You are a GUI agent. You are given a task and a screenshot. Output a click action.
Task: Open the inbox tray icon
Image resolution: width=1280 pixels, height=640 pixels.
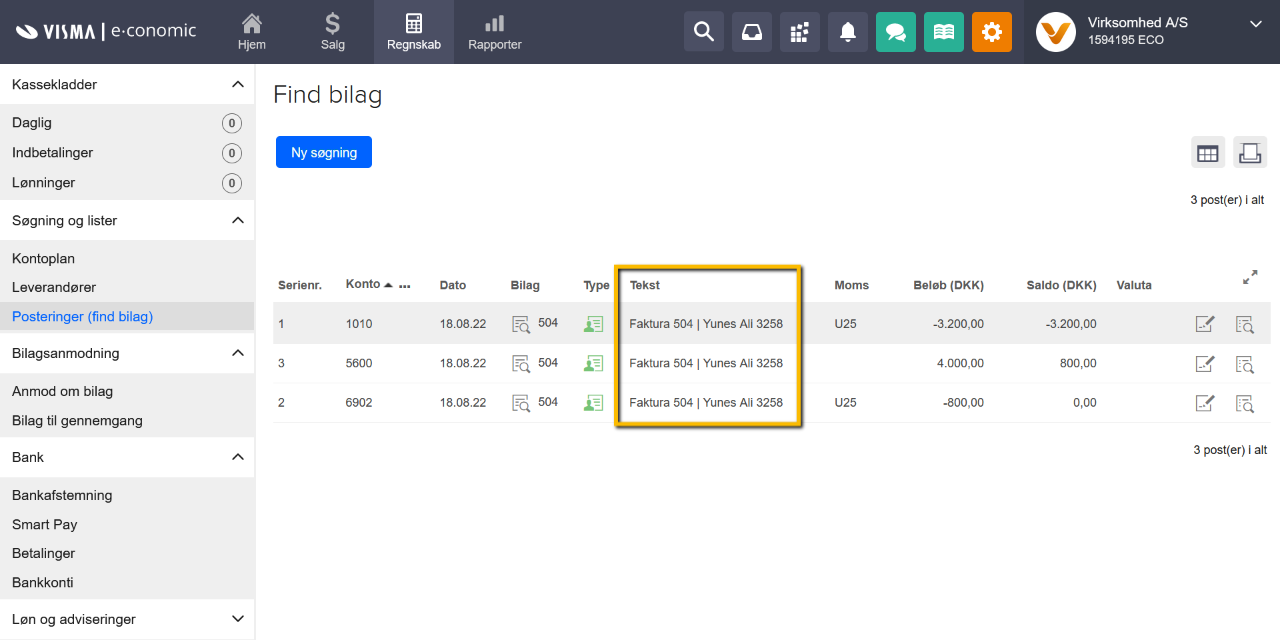(x=751, y=32)
